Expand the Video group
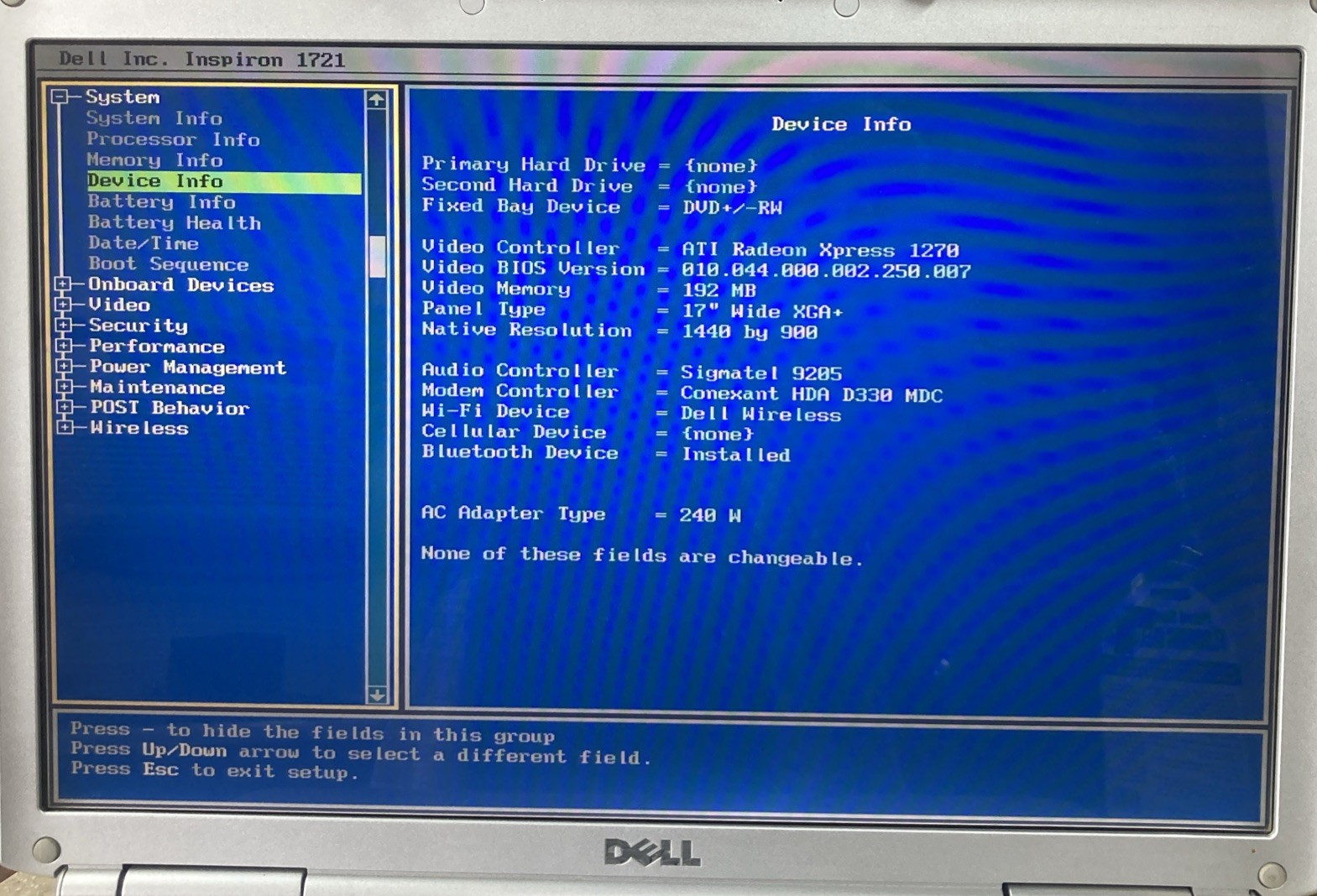 click(x=64, y=305)
